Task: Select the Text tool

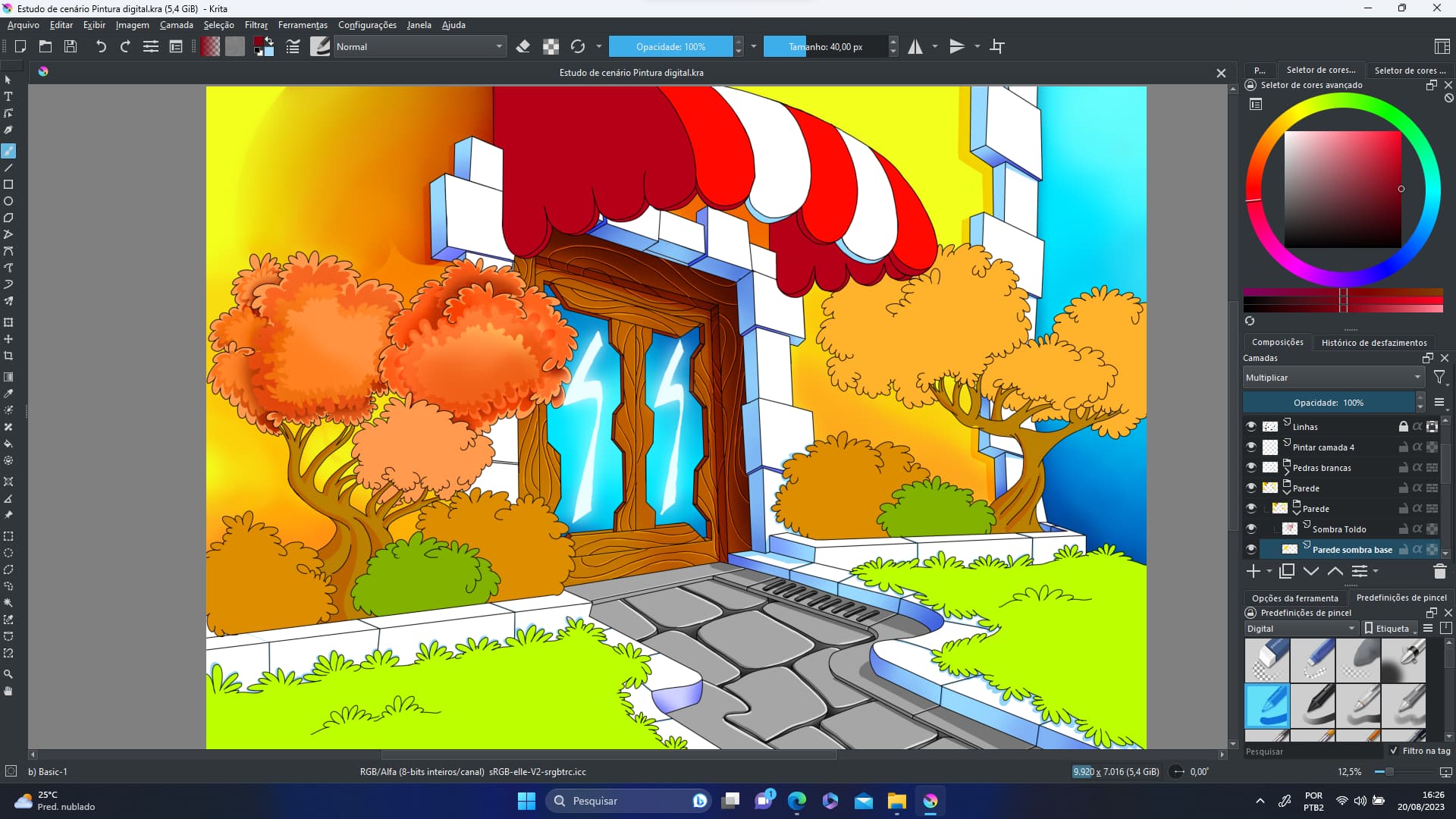Action: pyautogui.click(x=8, y=96)
